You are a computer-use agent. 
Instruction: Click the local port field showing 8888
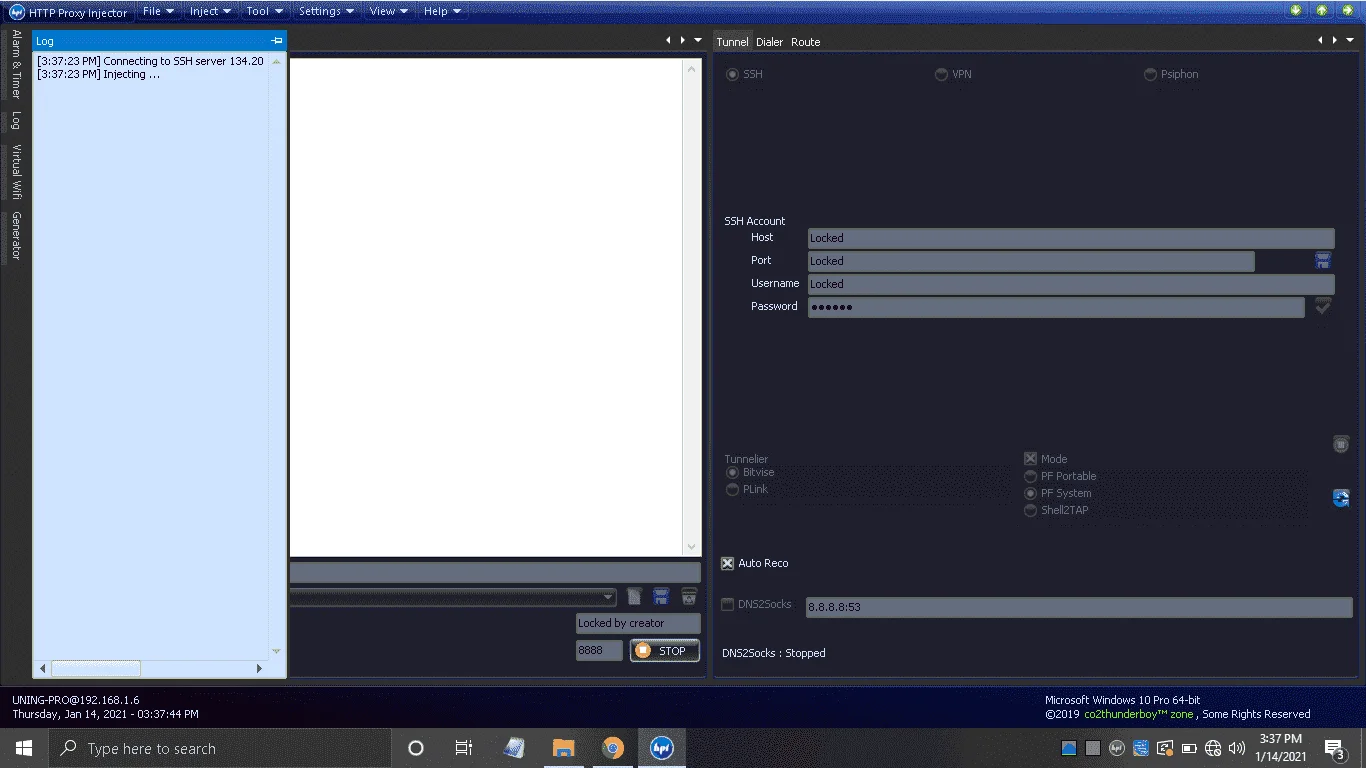coord(599,651)
